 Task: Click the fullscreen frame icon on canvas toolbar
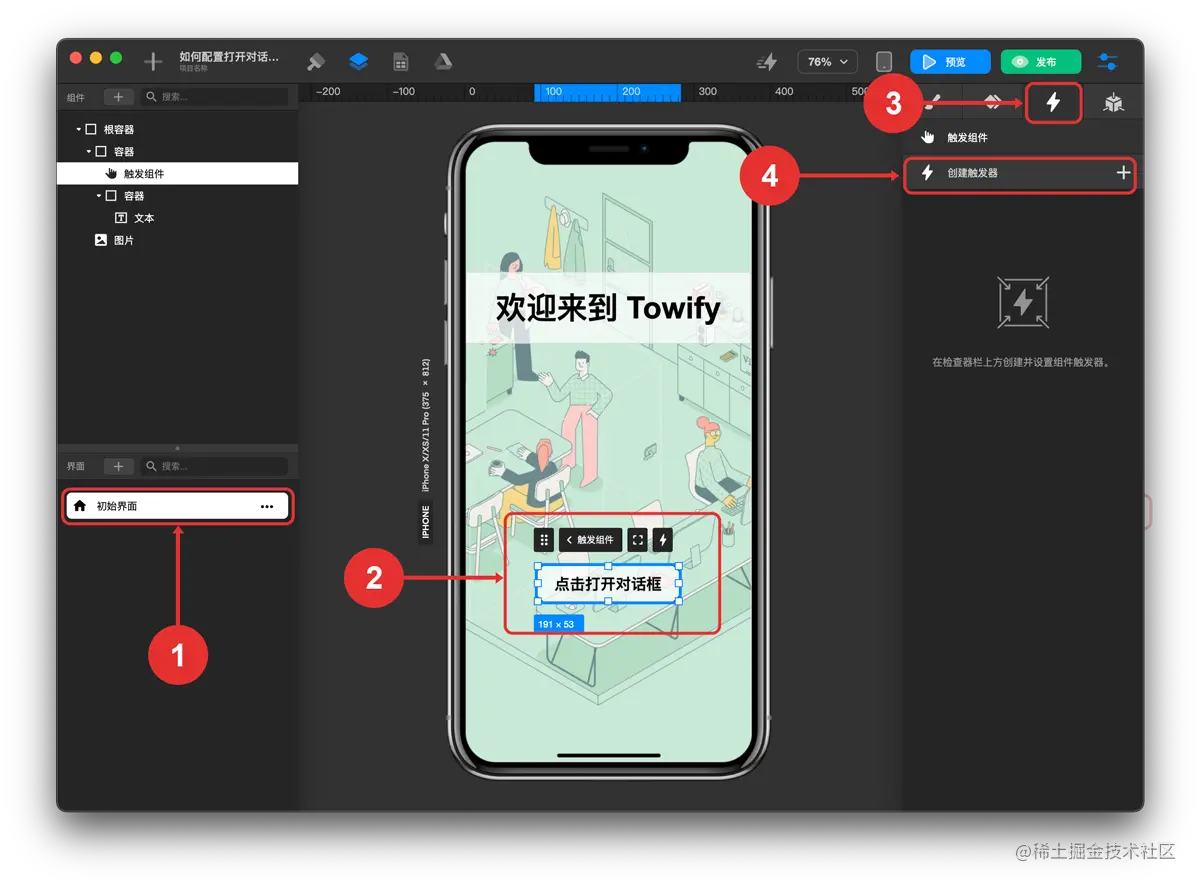pyautogui.click(x=637, y=540)
